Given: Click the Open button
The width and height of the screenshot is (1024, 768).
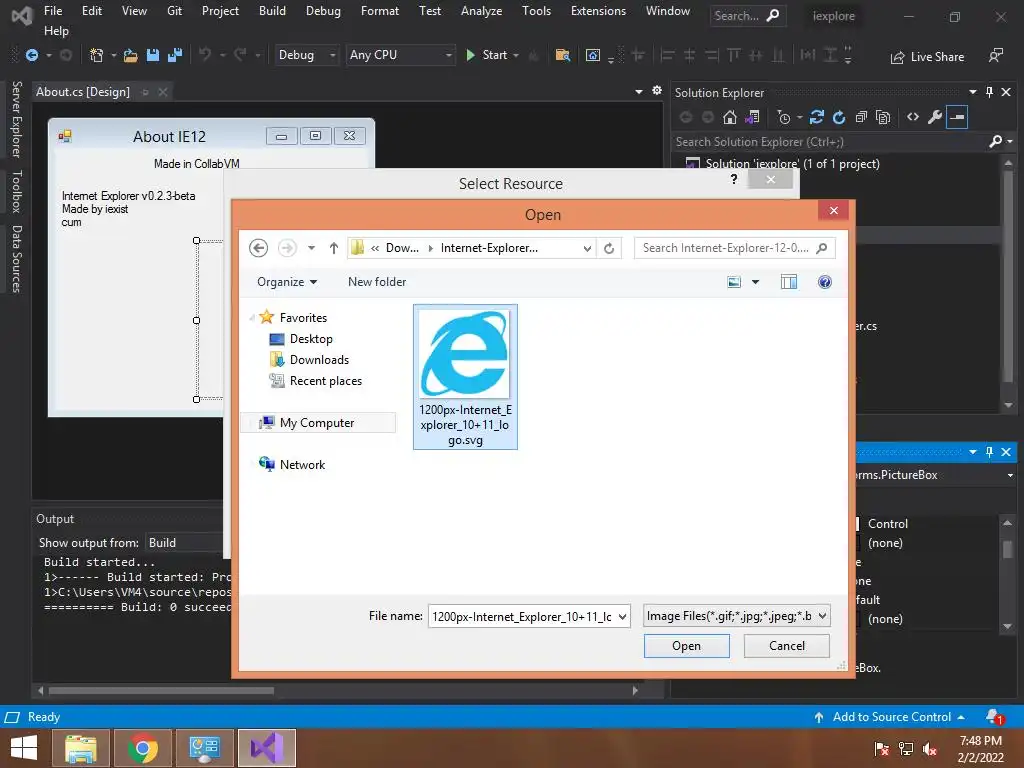Looking at the screenshot, I should click(x=686, y=646).
